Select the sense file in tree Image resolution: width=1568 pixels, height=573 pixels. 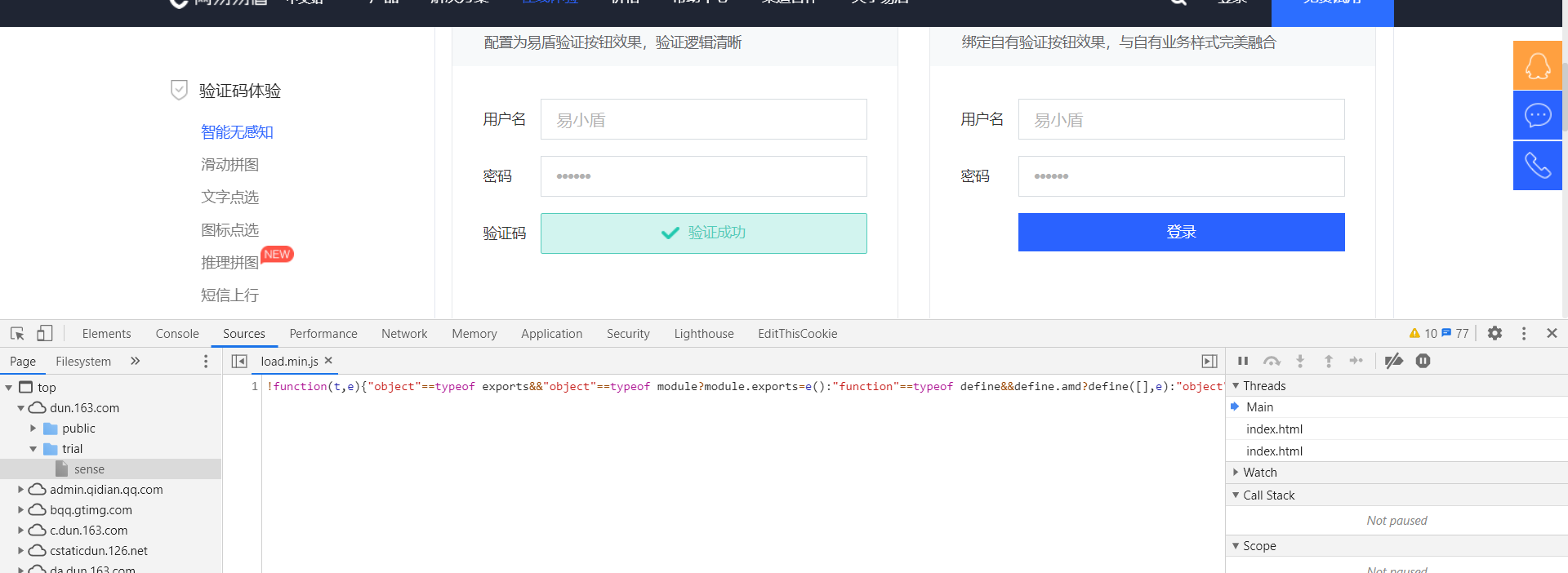89,469
